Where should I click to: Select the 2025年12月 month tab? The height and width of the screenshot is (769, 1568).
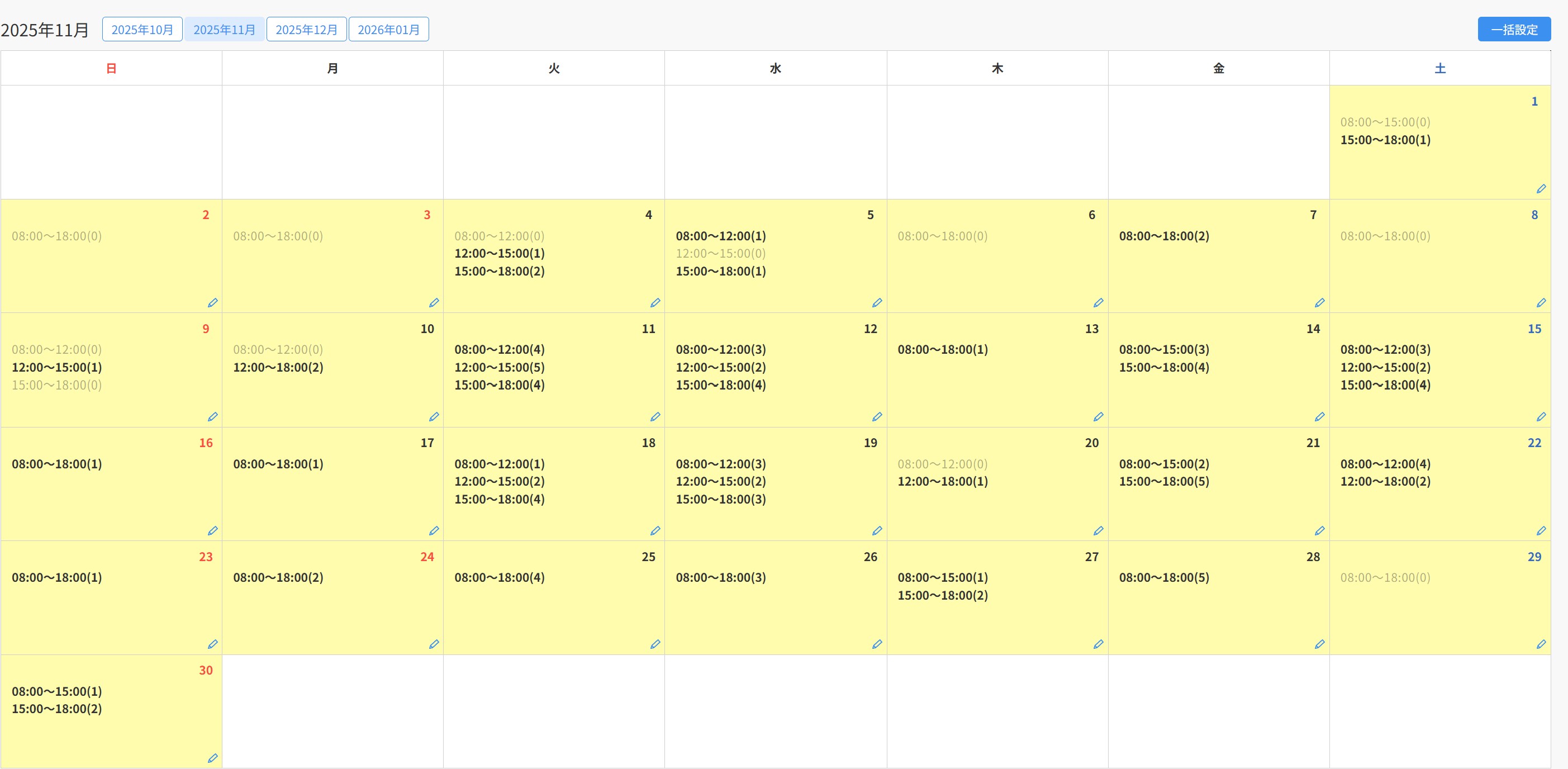(306, 29)
